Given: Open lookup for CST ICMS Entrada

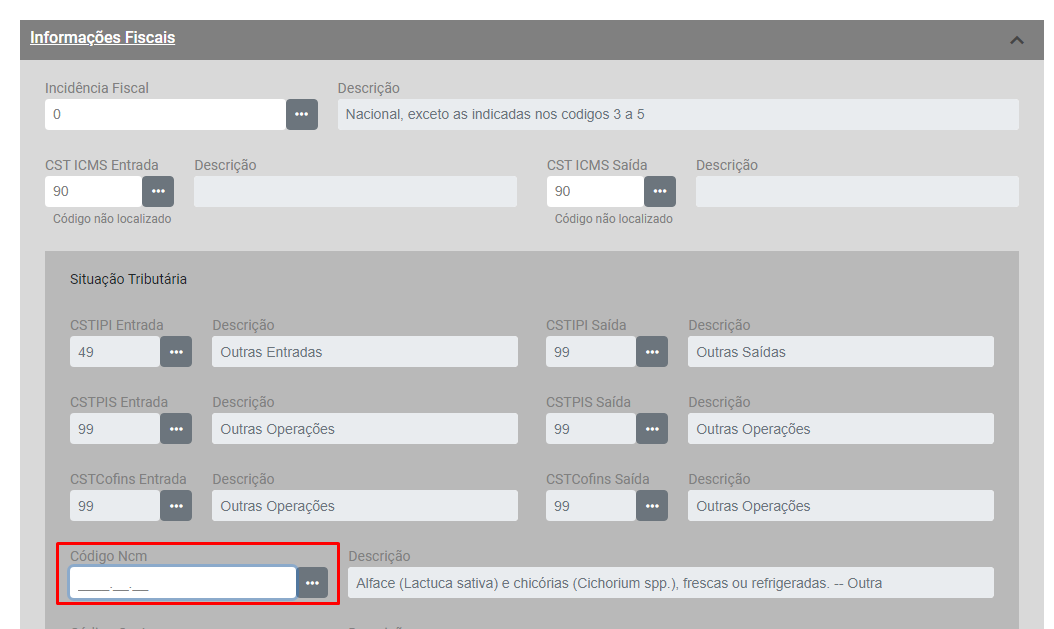Looking at the screenshot, I should pos(158,191).
